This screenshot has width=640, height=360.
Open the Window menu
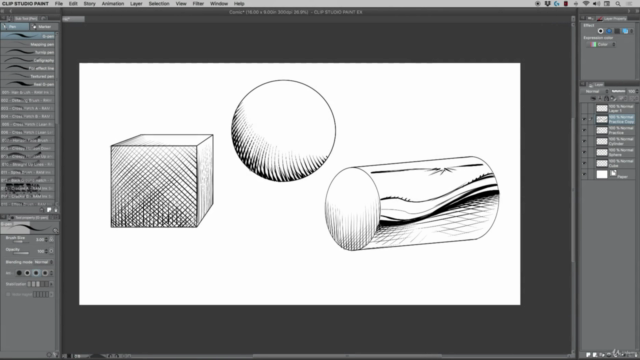(x=219, y=4)
